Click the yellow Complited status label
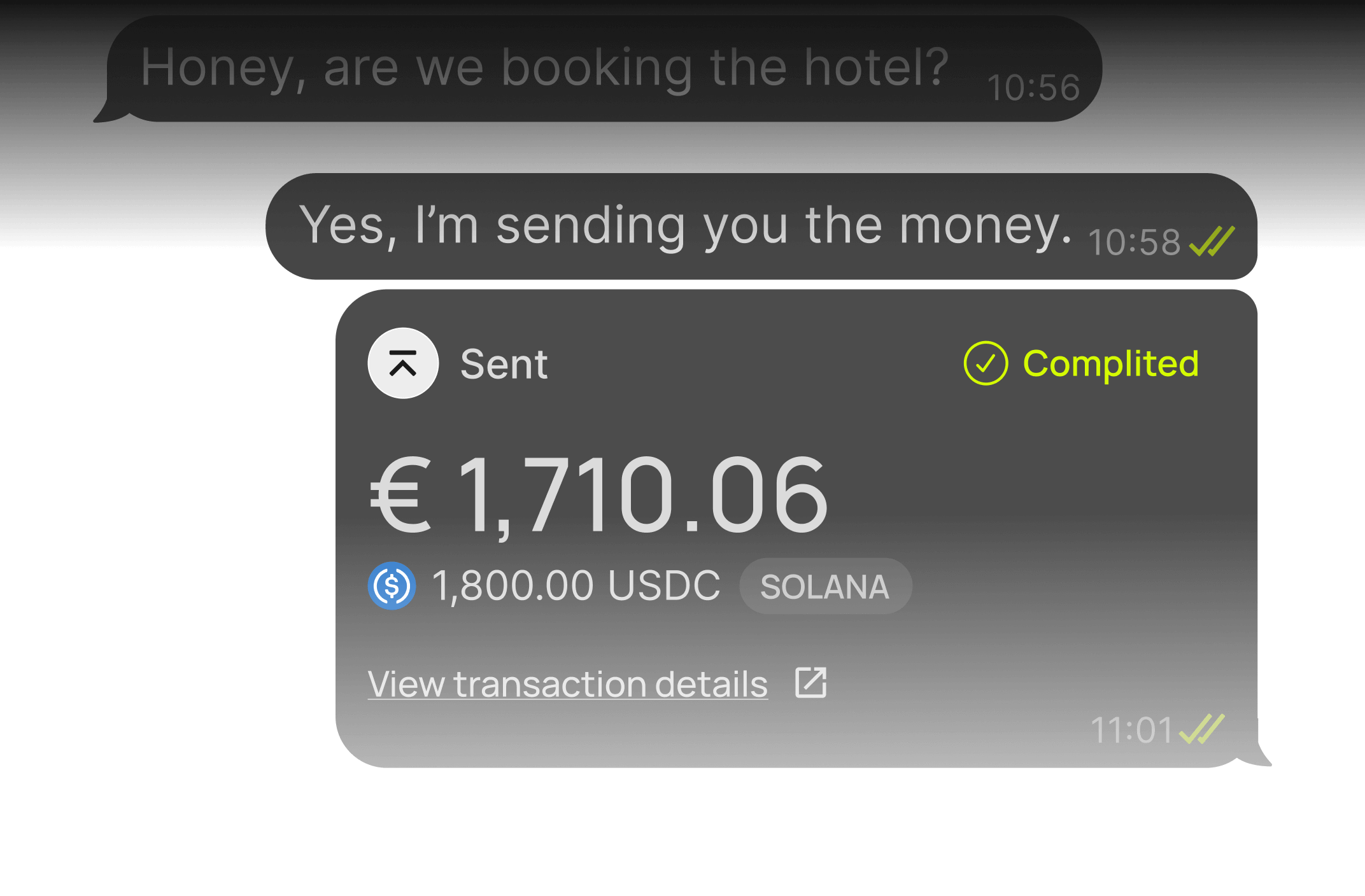This screenshot has height=896, width=1365. (1110, 364)
